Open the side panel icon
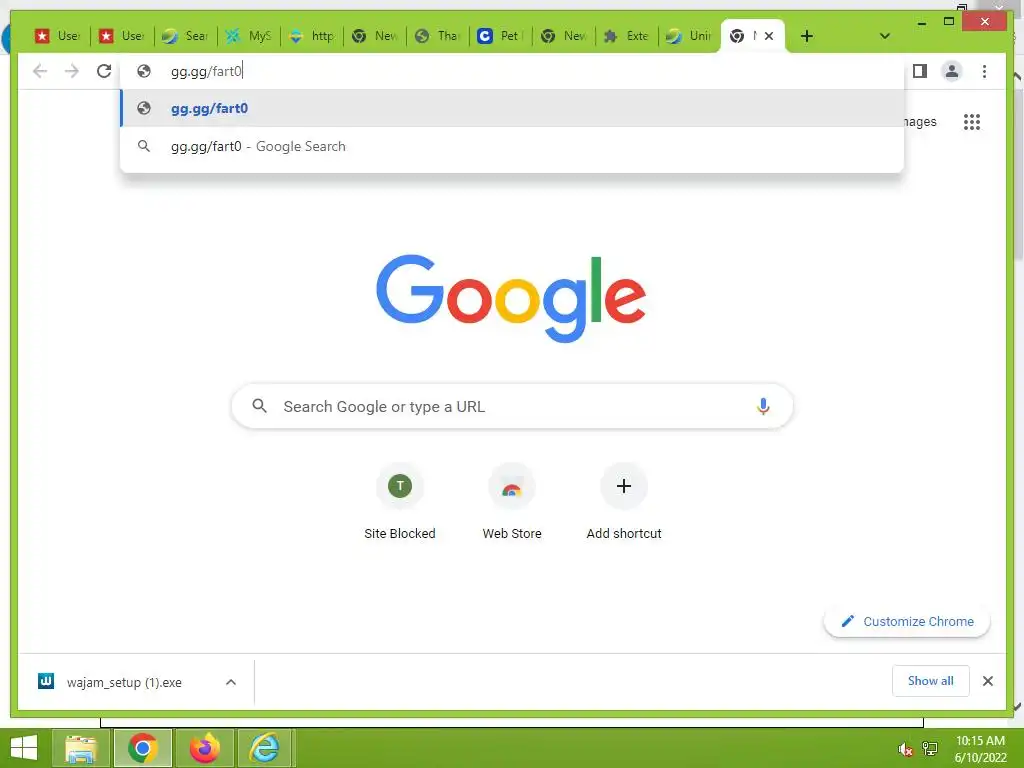 click(x=920, y=71)
